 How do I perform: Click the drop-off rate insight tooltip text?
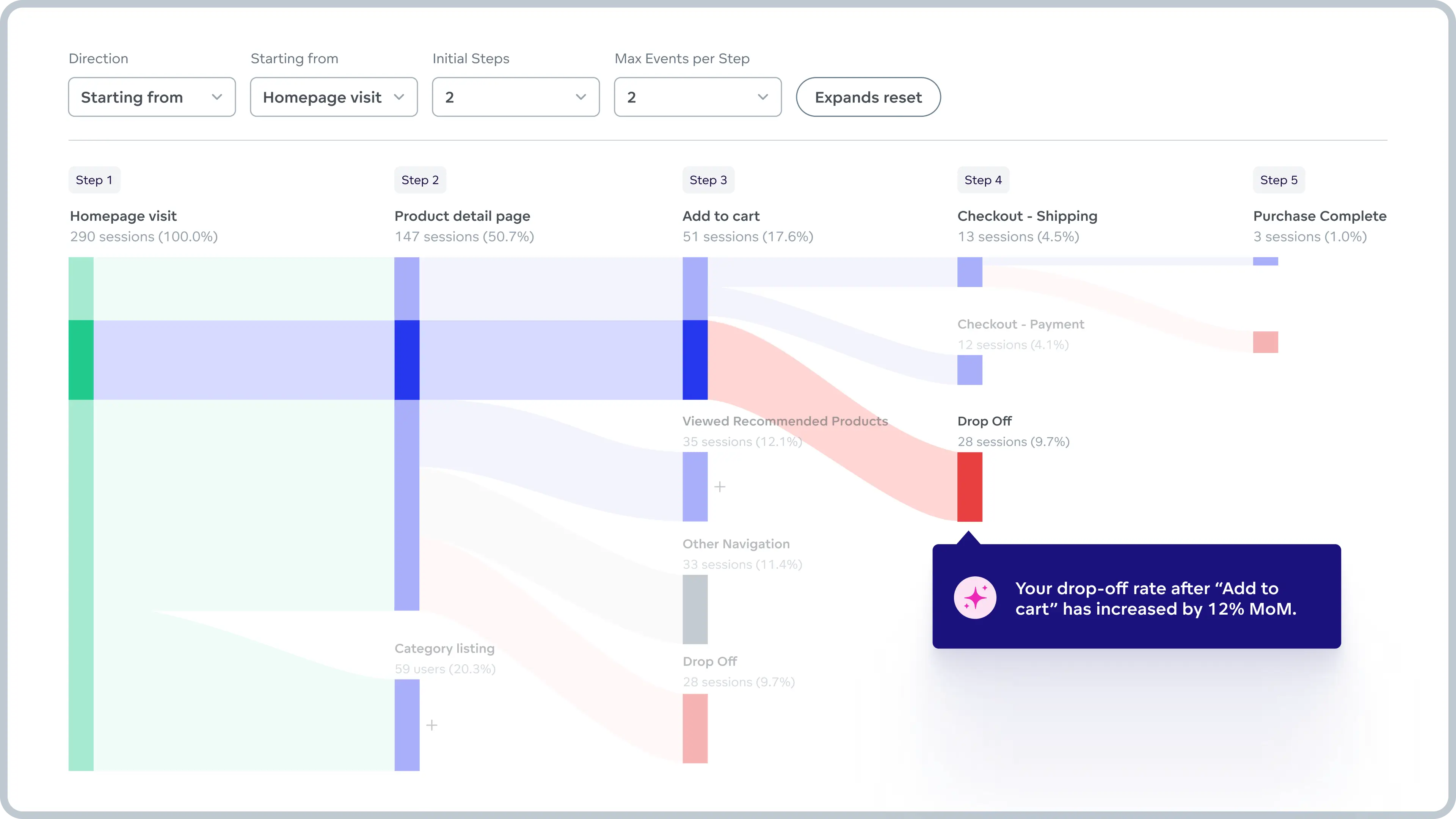point(1155,598)
